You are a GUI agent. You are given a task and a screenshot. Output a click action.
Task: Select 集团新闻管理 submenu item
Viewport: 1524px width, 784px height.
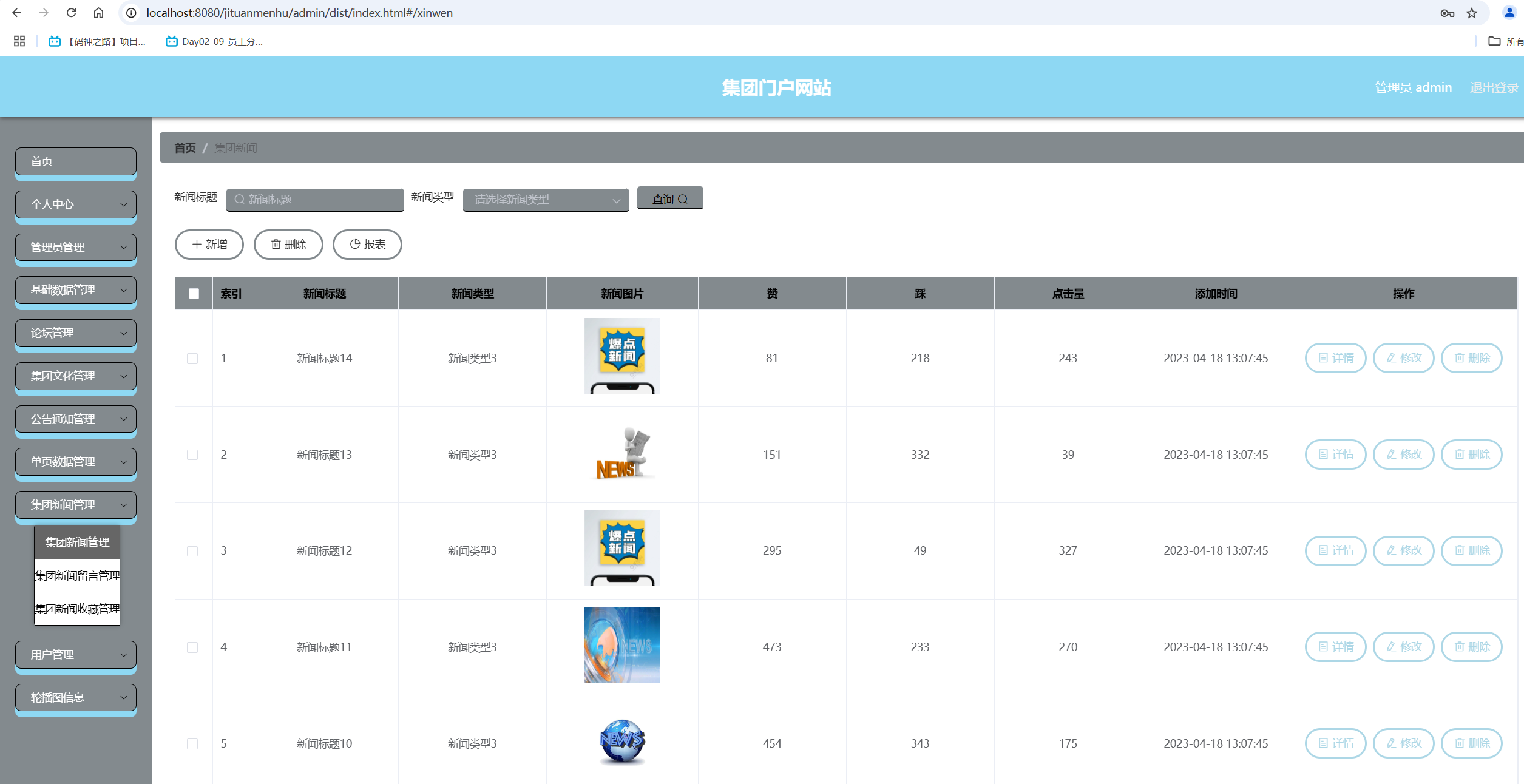[77, 542]
